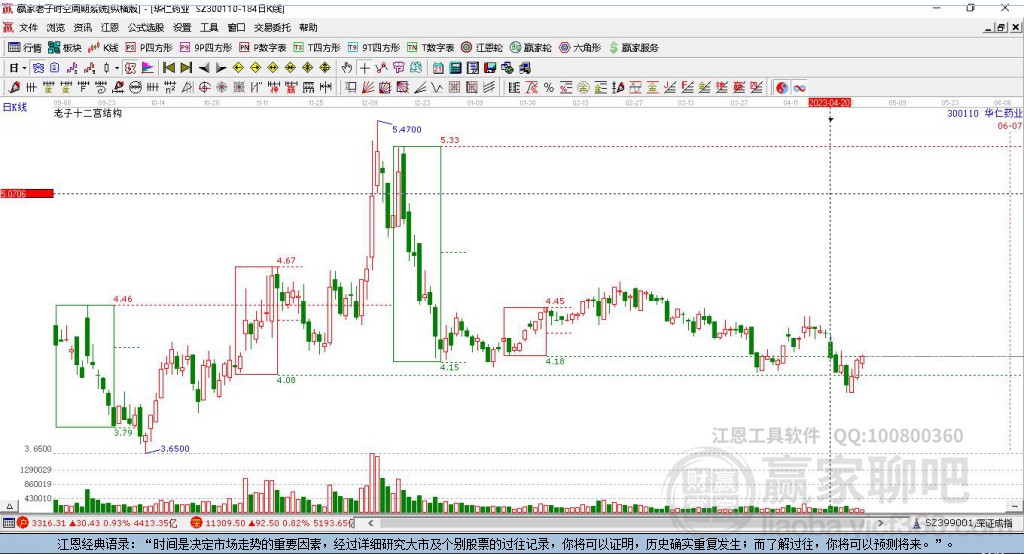
Task: Step chart left black arrow
Action: click(x=204, y=68)
